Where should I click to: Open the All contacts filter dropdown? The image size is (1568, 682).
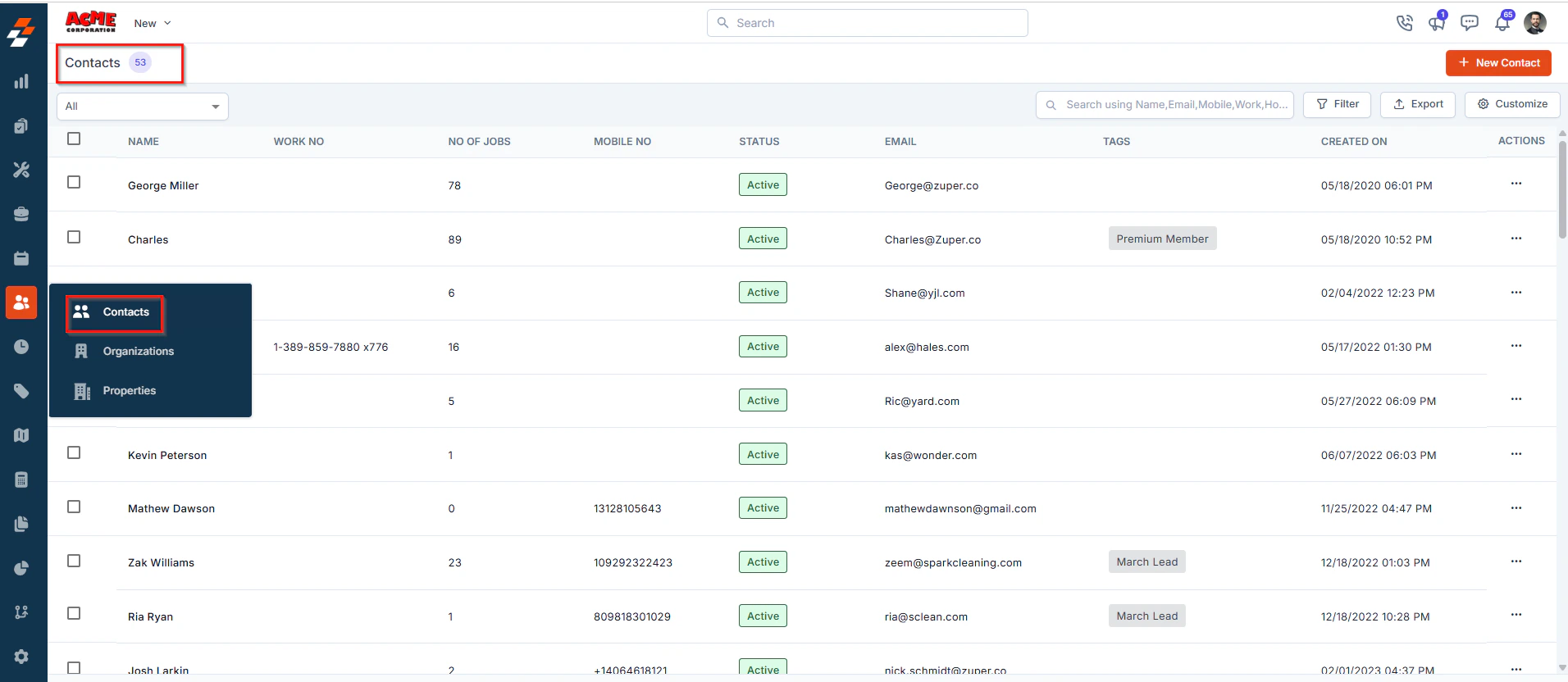point(143,107)
